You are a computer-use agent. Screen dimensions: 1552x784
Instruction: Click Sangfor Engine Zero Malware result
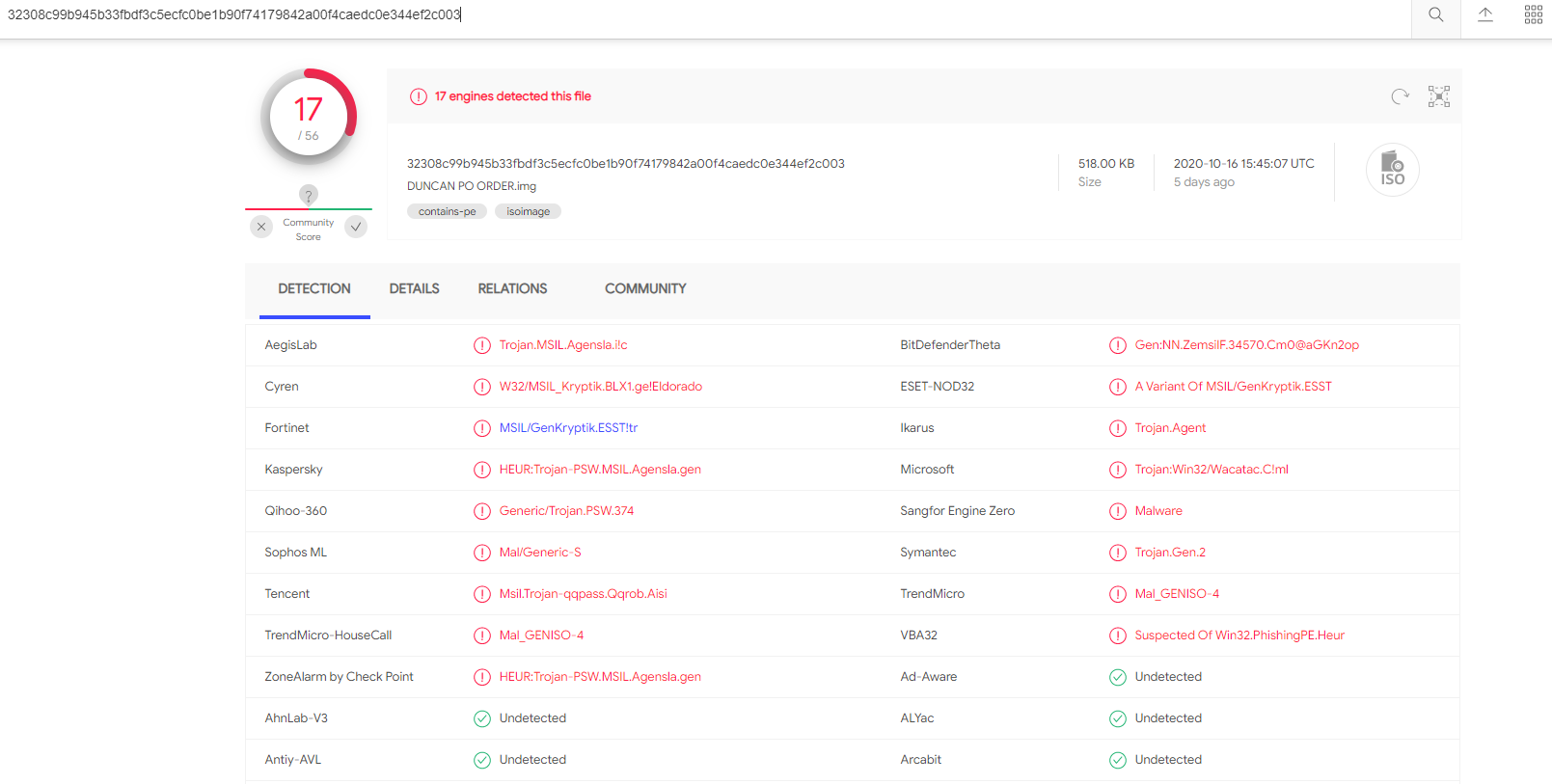point(1158,511)
